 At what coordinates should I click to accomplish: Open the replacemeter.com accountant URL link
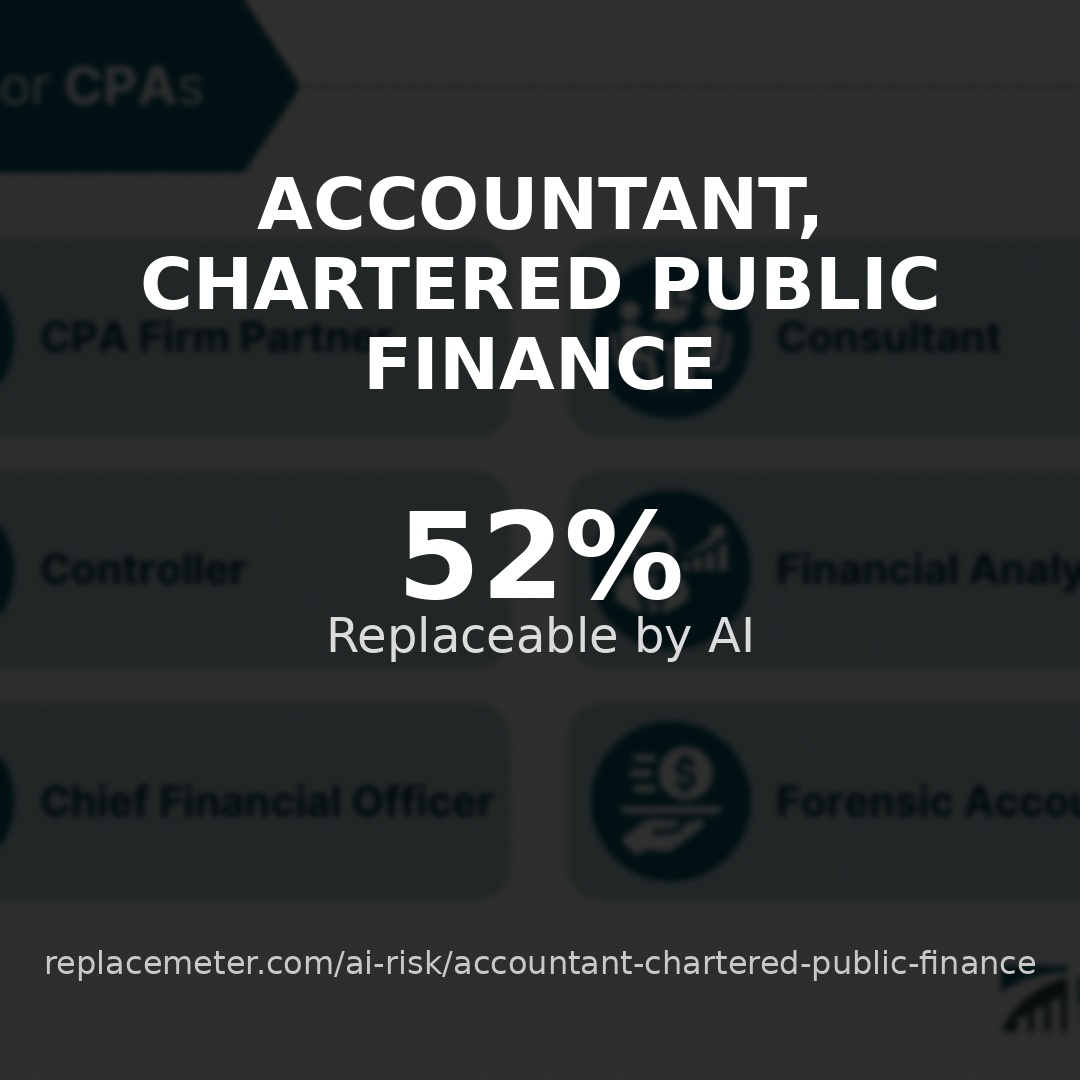(x=540, y=963)
